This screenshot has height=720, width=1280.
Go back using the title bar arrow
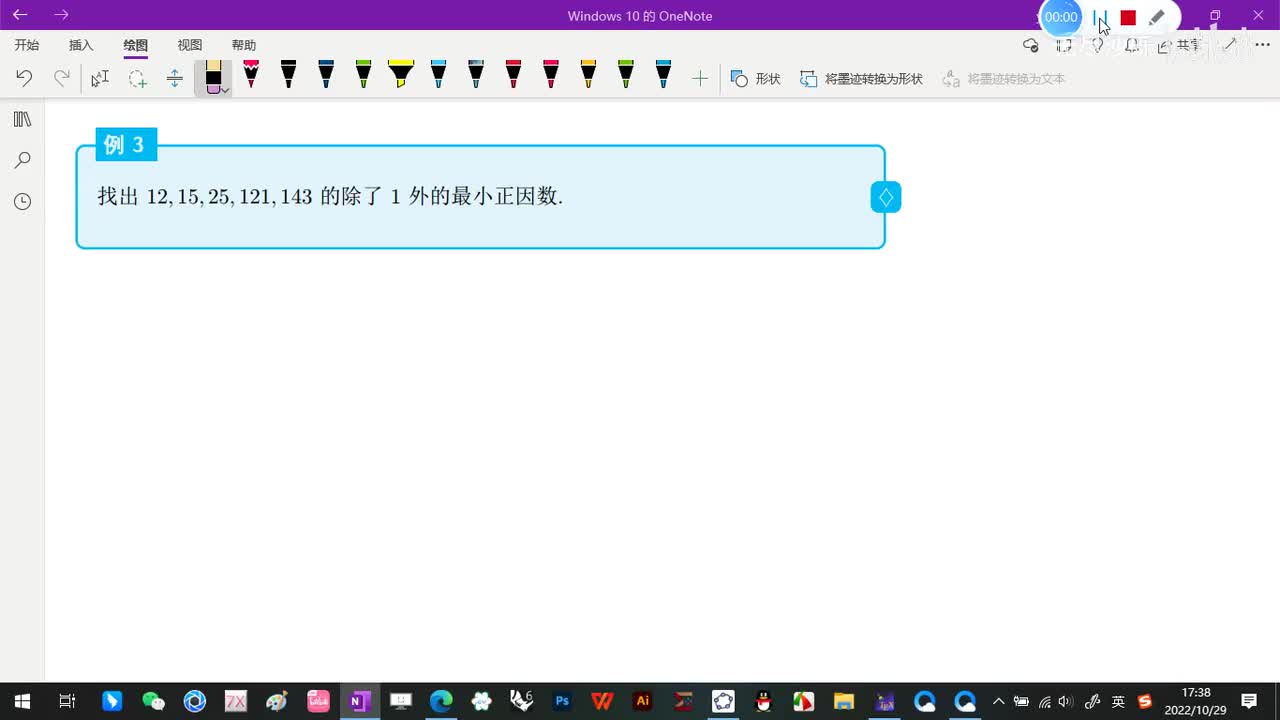(x=20, y=15)
